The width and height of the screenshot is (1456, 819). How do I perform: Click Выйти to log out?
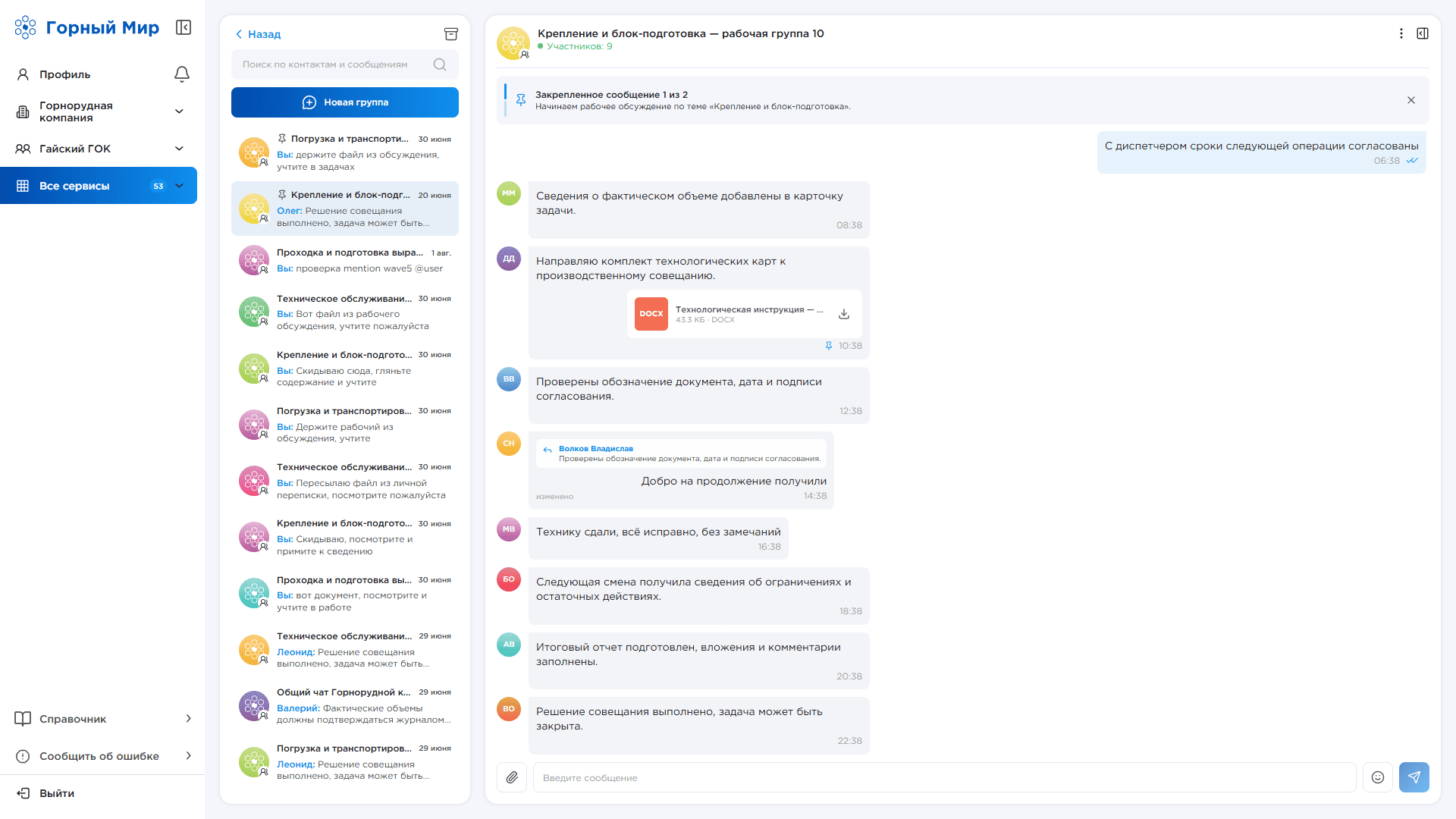coord(45,793)
